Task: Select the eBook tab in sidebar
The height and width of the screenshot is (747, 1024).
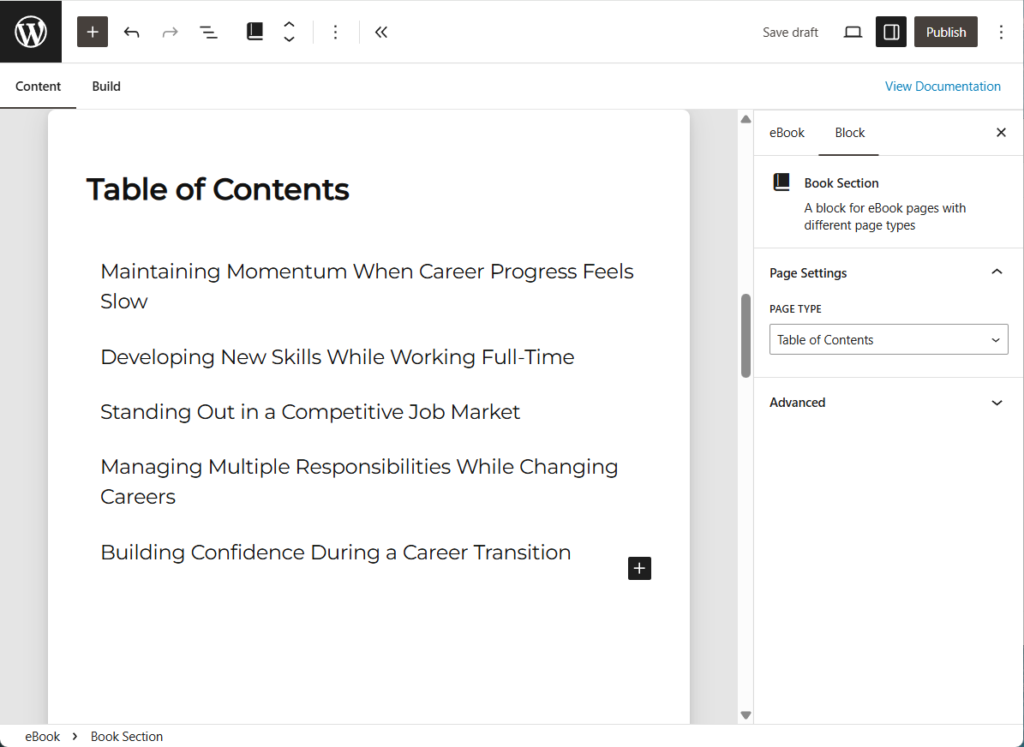Action: click(x=787, y=132)
